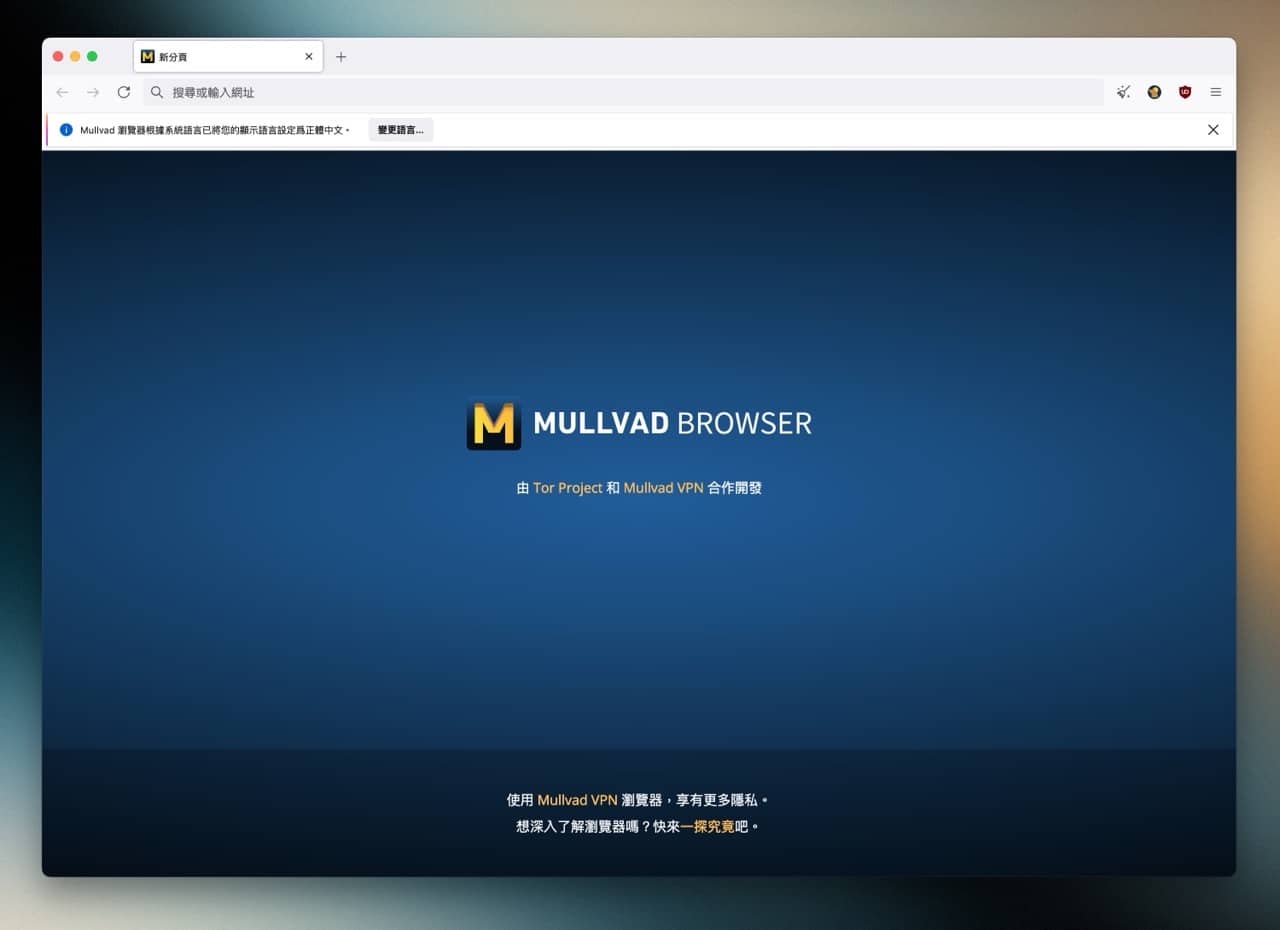Open the hamburger application menu
1280x930 pixels.
pos(1216,92)
